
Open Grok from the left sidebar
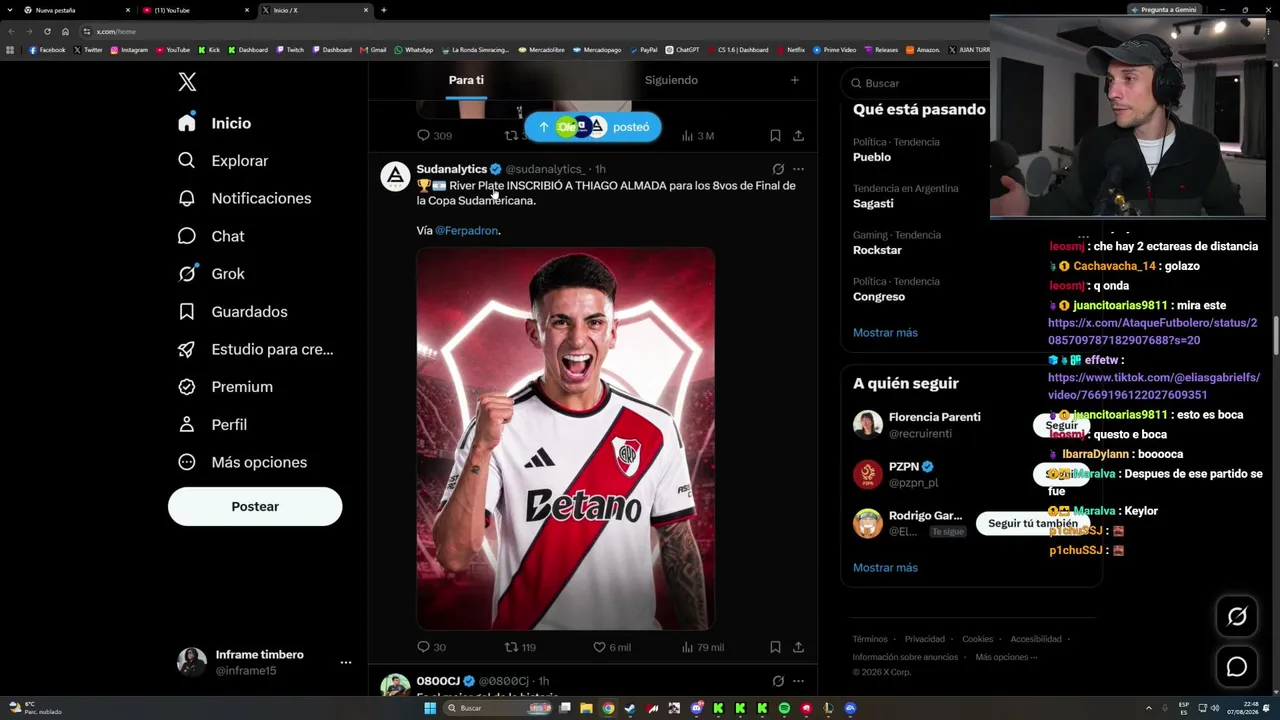click(211, 274)
